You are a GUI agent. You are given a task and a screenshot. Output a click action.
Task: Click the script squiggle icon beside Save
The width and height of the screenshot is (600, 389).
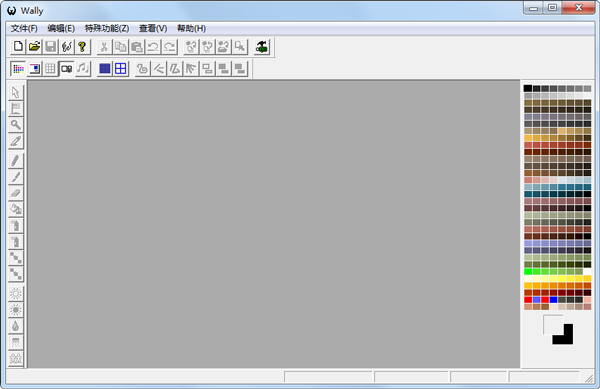pos(67,47)
